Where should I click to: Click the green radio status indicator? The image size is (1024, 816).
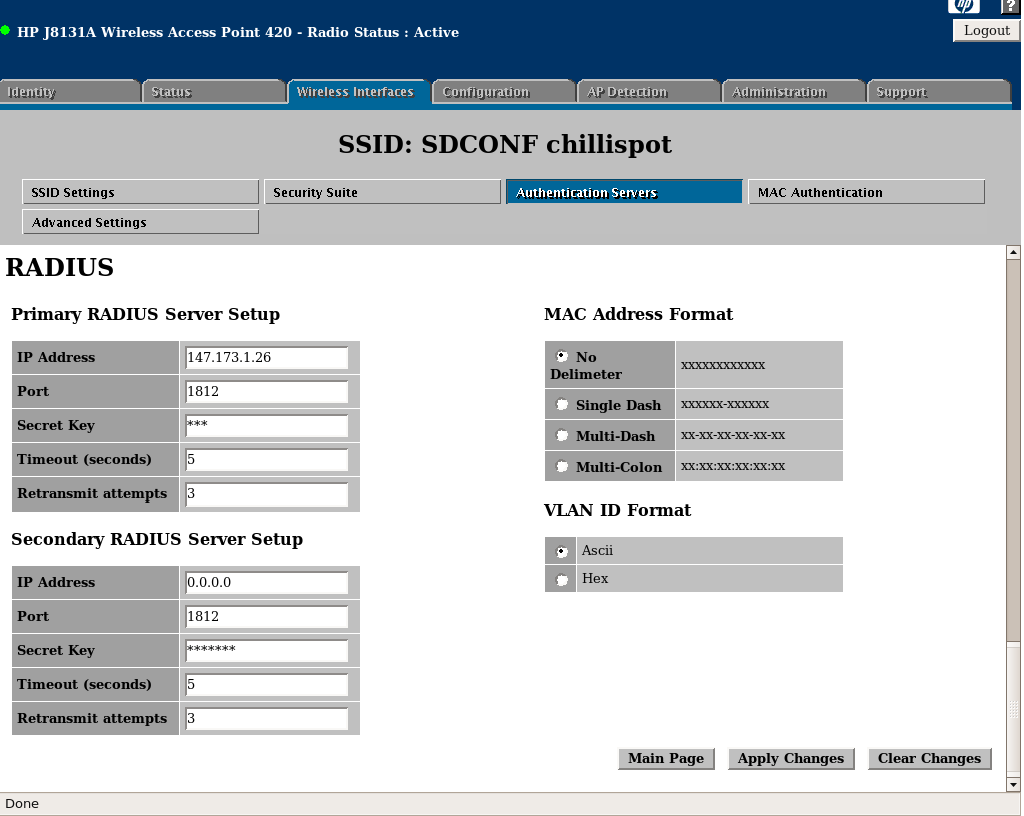coord(6,31)
